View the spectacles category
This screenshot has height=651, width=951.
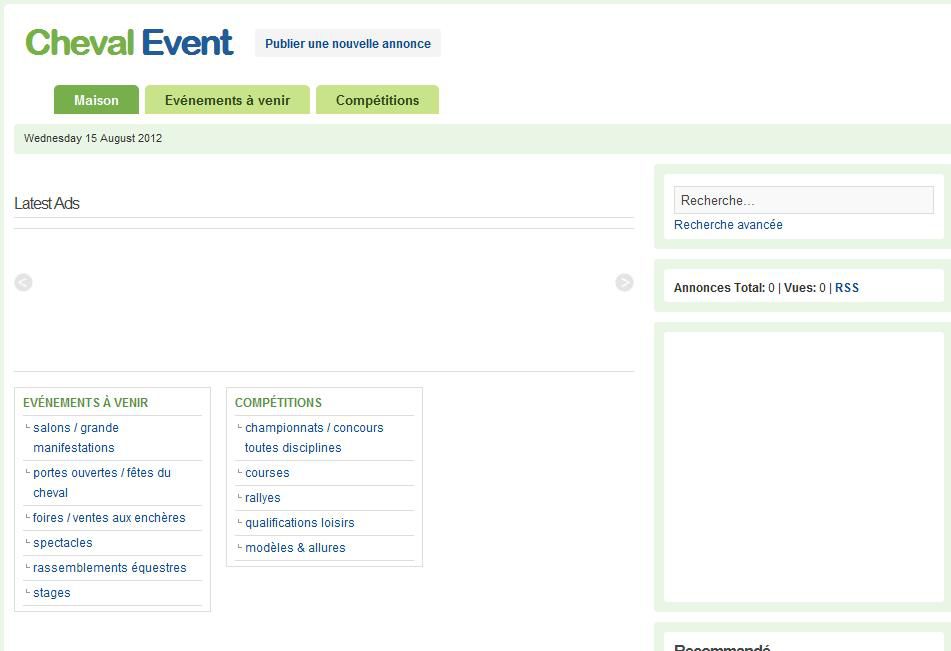[x=62, y=543]
